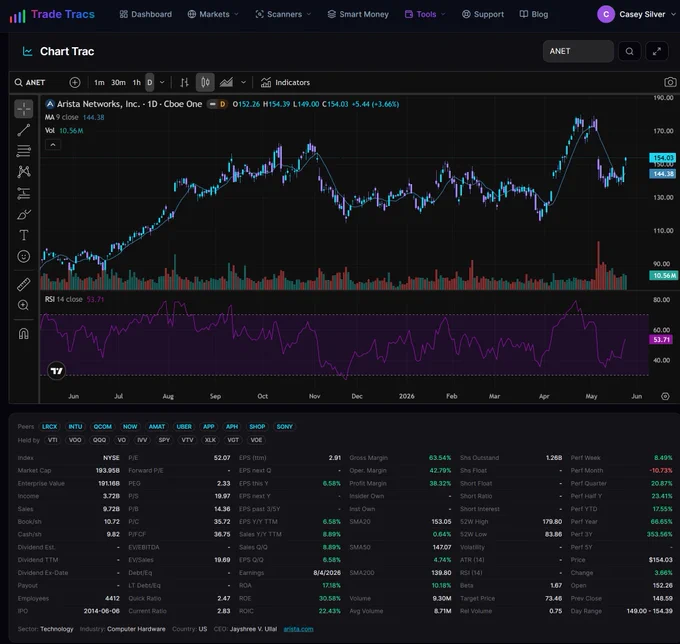Take a chart snapshot with camera icon
This screenshot has height=644, width=680.
(670, 82)
